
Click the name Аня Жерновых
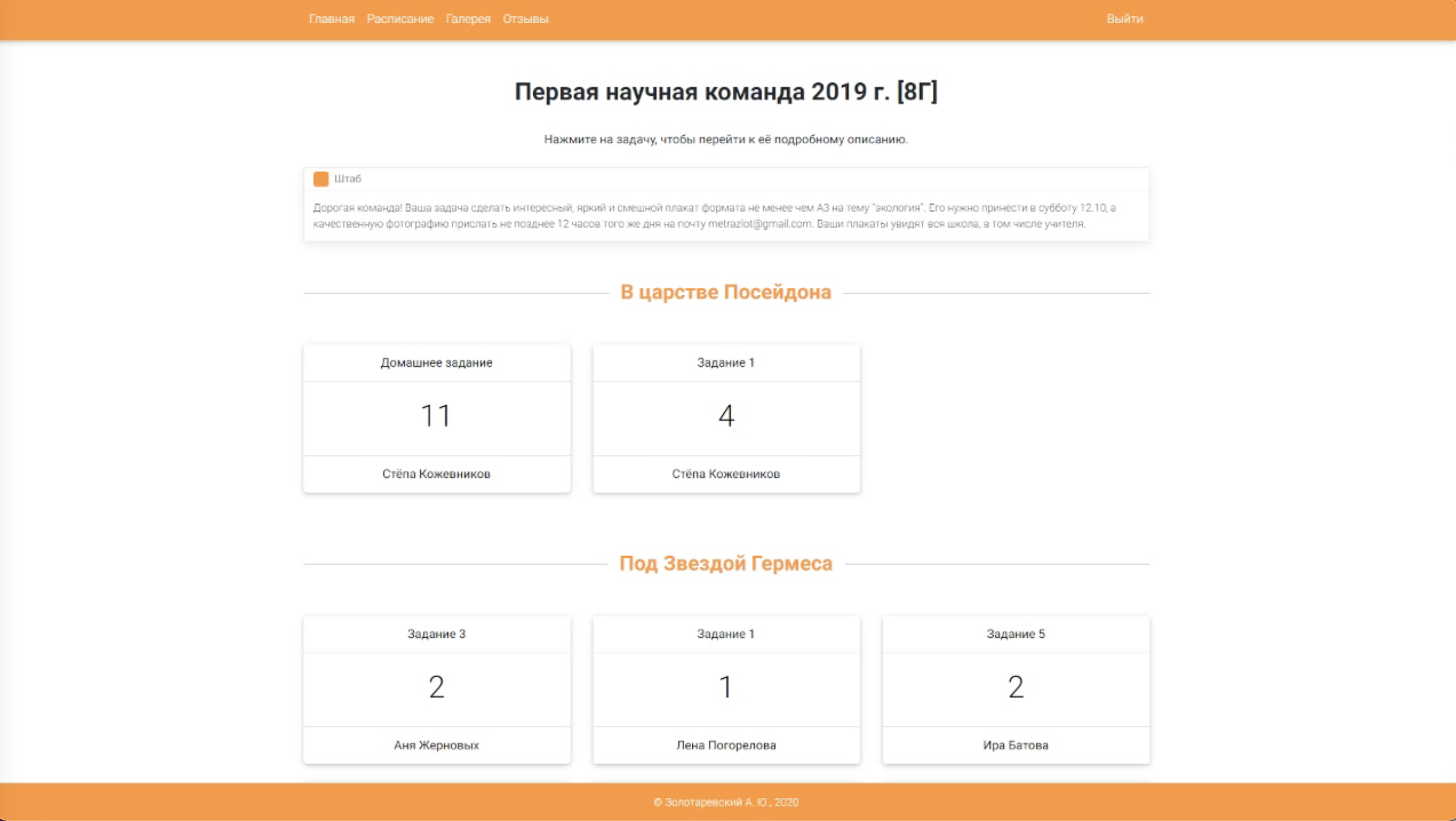(436, 745)
